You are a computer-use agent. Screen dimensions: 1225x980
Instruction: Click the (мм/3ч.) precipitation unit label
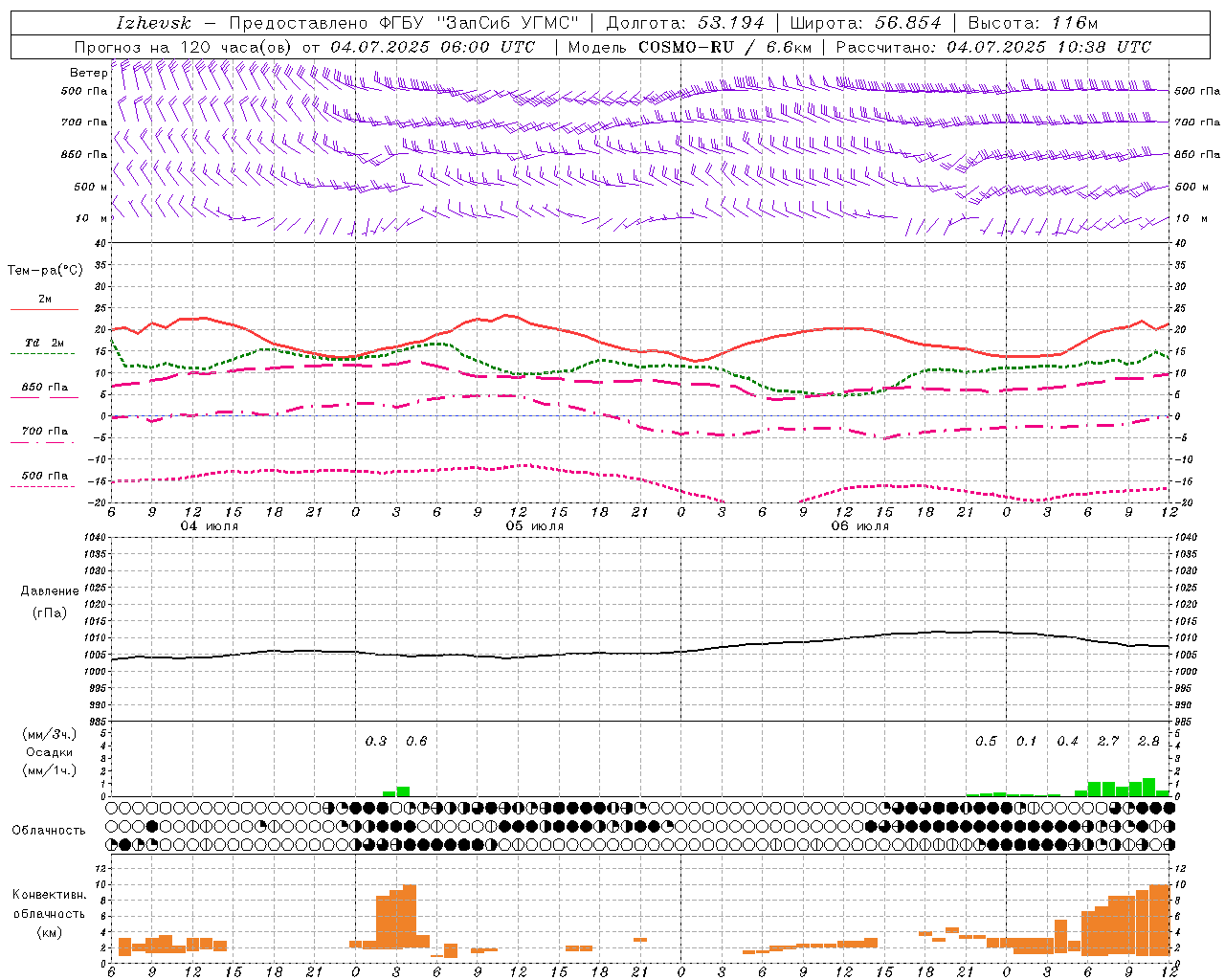click(x=50, y=734)
